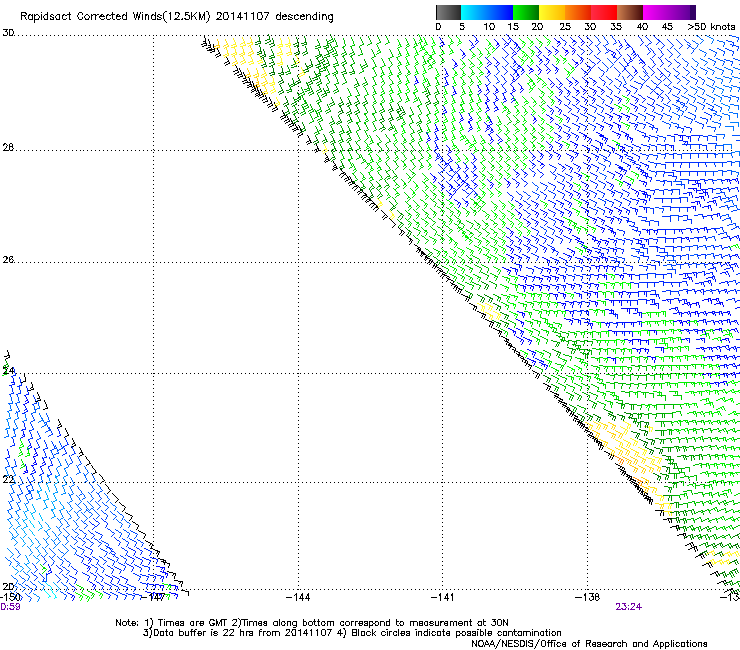This screenshot has height=650, width=740.
Task: Click the cyan 5-10 knots legend swatch
Action: point(474,12)
